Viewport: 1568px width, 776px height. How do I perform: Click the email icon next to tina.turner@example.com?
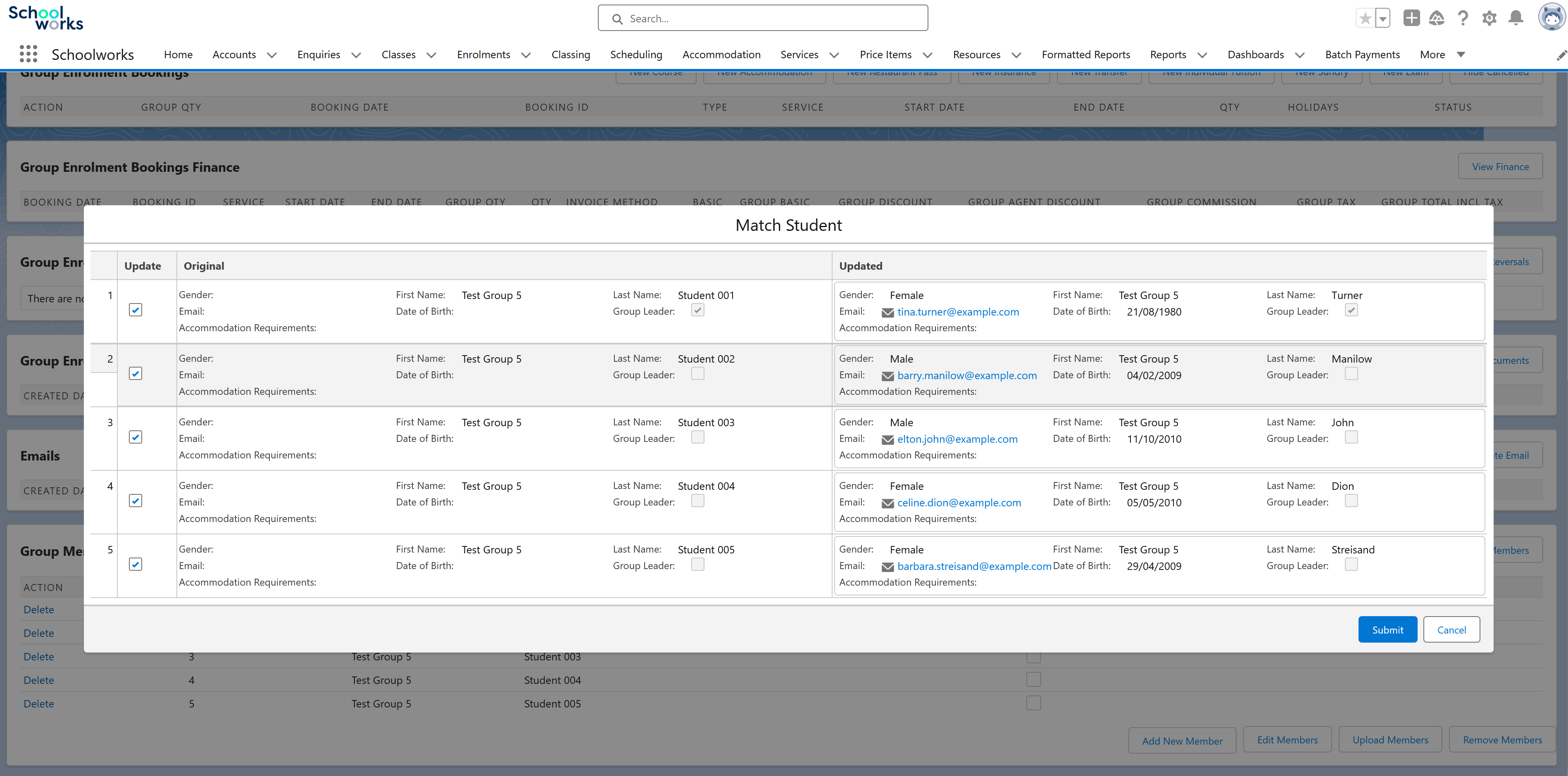[888, 313]
